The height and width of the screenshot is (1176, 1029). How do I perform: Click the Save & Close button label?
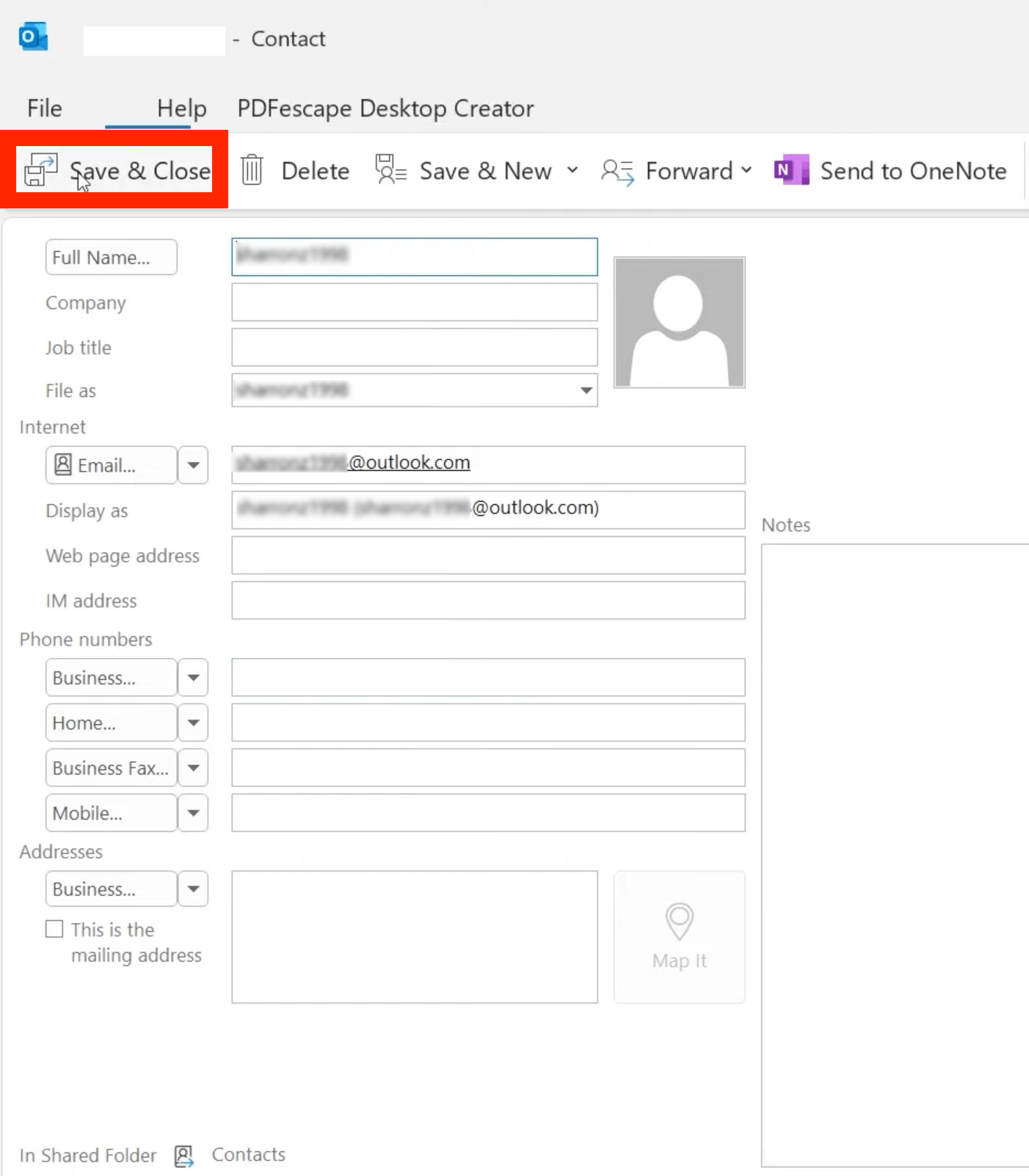pos(140,170)
